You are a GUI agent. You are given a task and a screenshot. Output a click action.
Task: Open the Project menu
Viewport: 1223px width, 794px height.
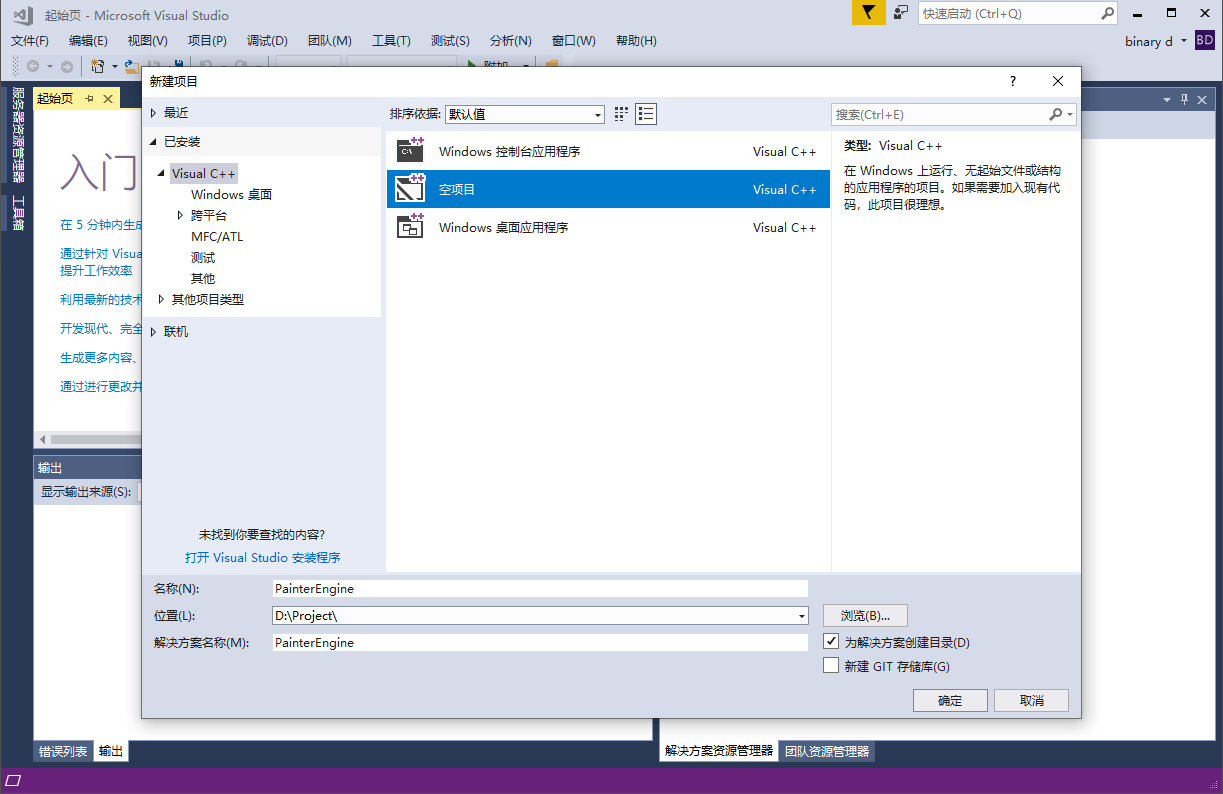pyautogui.click(x=207, y=41)
